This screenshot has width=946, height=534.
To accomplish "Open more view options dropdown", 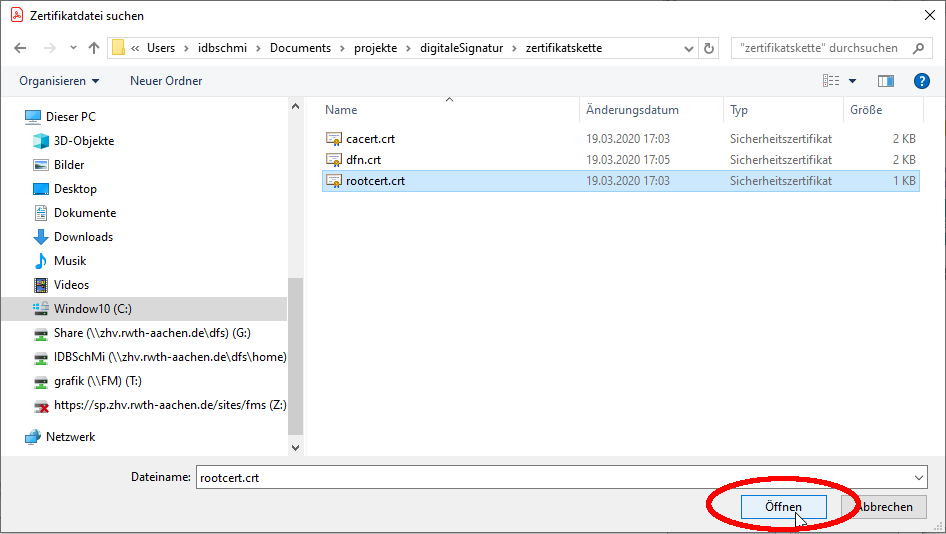I will pyautogui.click(x=852, y=81).
